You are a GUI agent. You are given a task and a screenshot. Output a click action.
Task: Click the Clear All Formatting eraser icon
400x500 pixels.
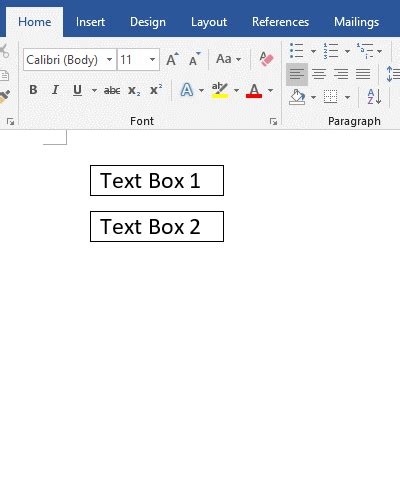[x=266, y=59]
